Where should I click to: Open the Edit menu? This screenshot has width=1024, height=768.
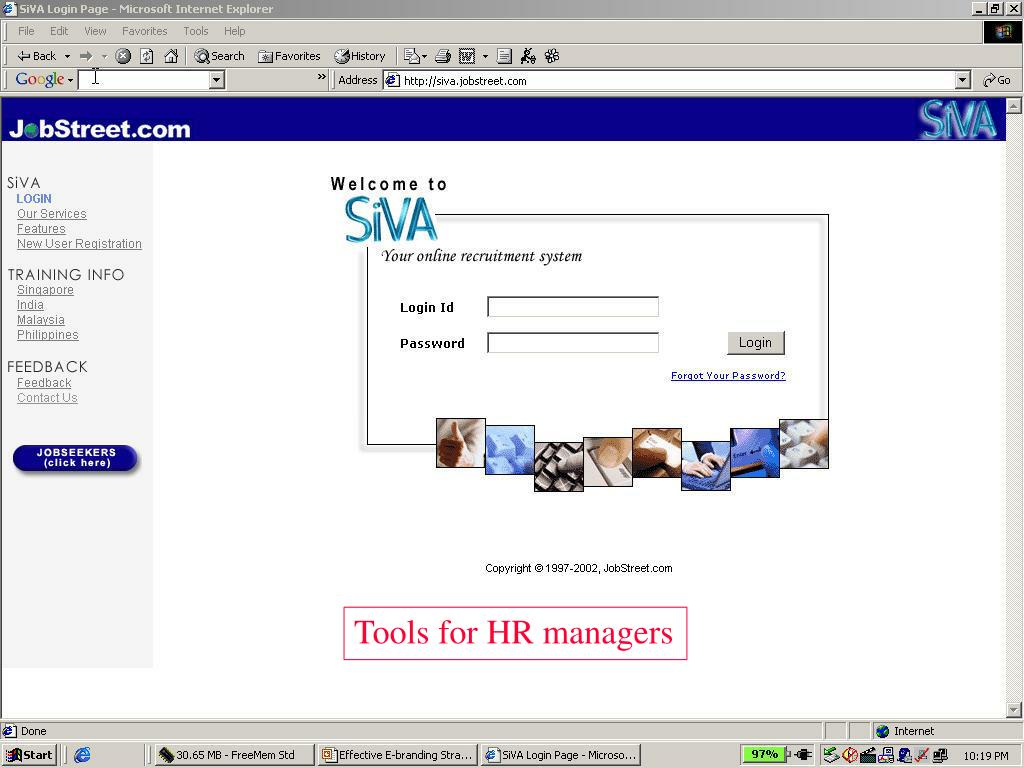coord(59,31)
